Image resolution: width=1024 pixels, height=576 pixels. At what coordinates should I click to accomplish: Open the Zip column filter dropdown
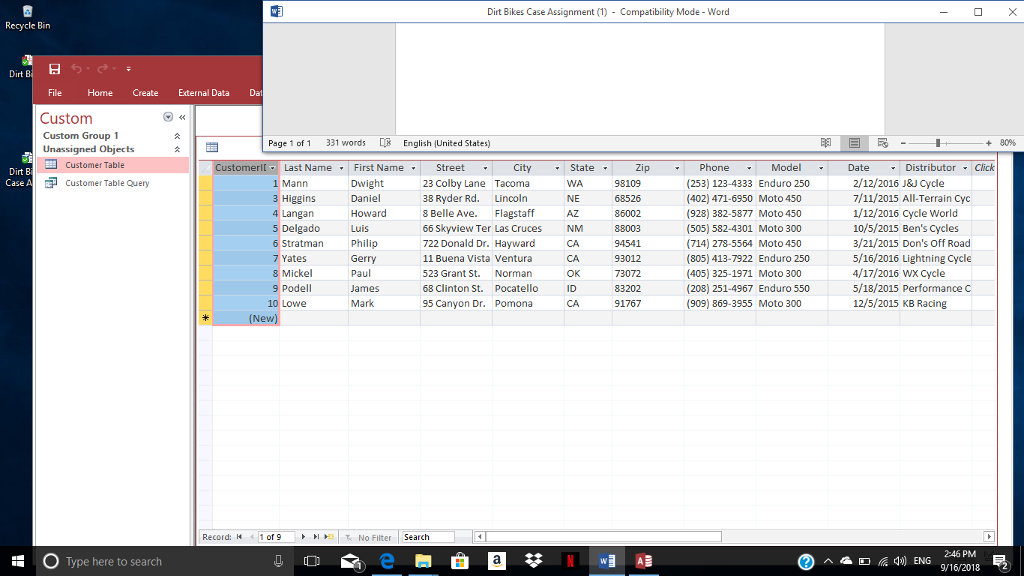pyautogui.click(x=677, y=168)
